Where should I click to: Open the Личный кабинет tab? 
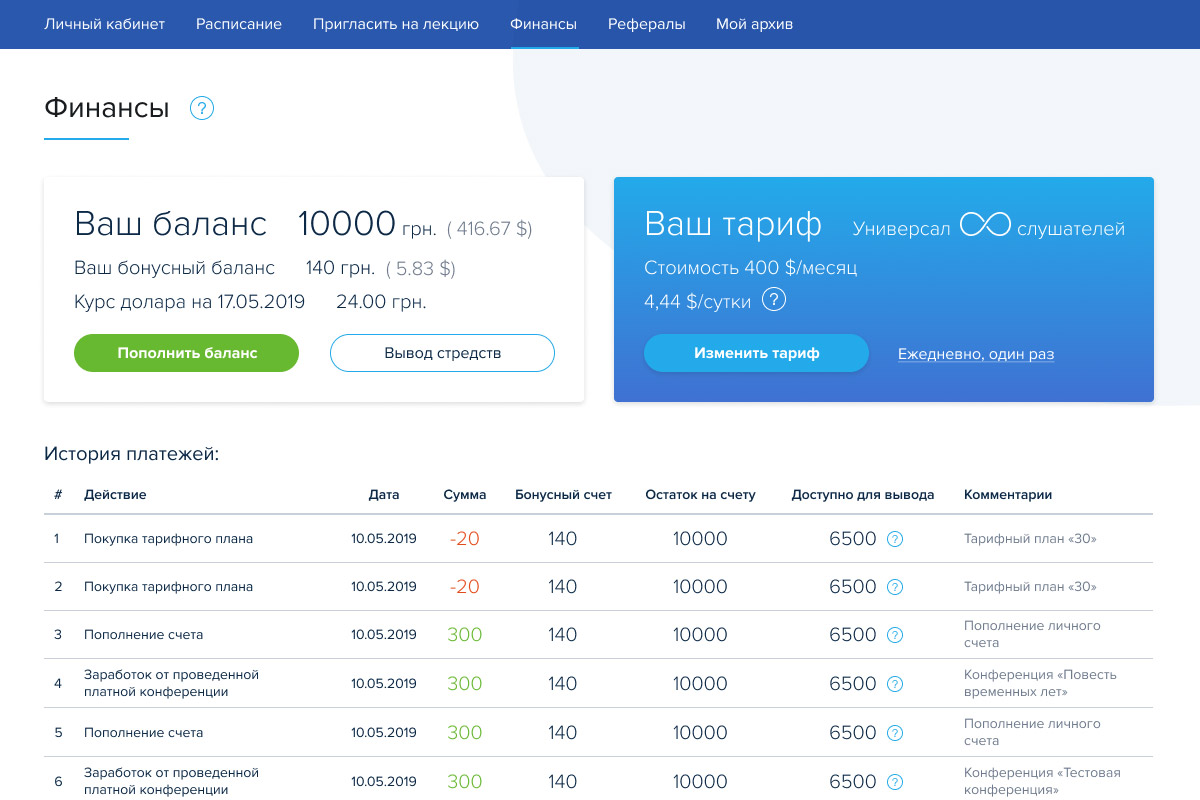point(105,24)
